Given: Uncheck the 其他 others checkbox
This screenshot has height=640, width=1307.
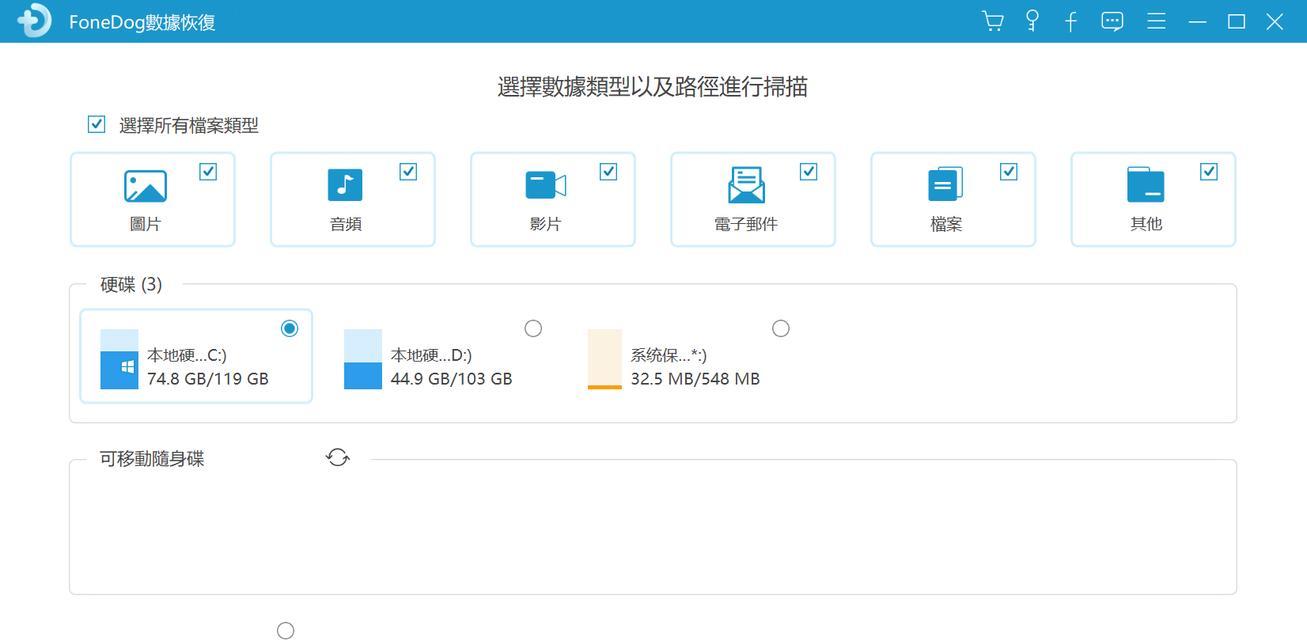Looking at the screenshot, I should click(1209, 172).
